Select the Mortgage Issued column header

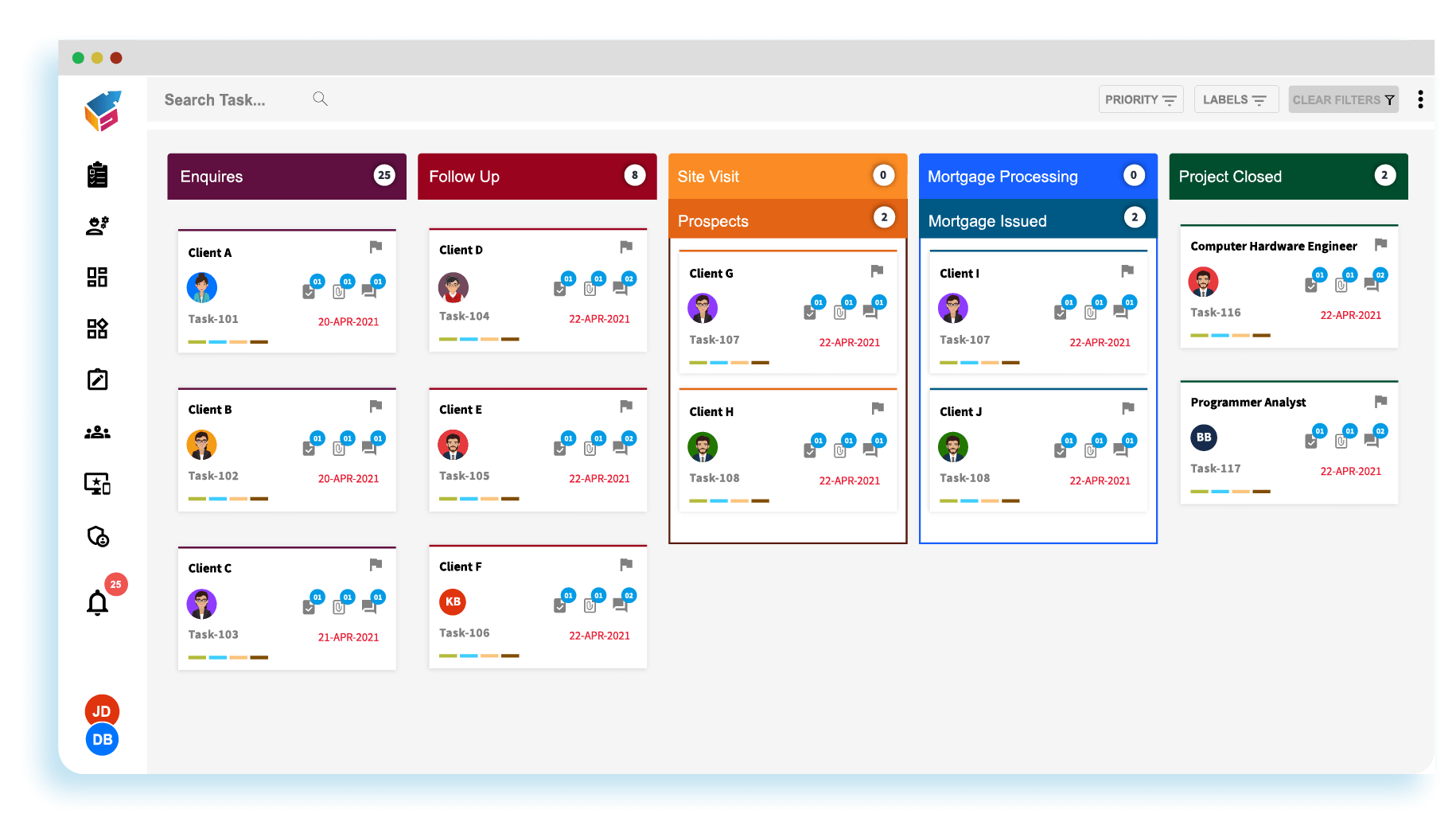1038,220
